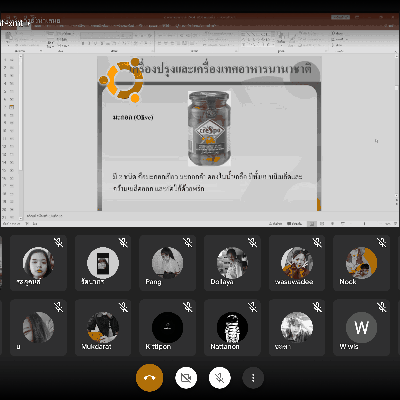The image size is (400, 400).
Task: Click the muted mic icon on Nock's tile
Action: [382, 242]
